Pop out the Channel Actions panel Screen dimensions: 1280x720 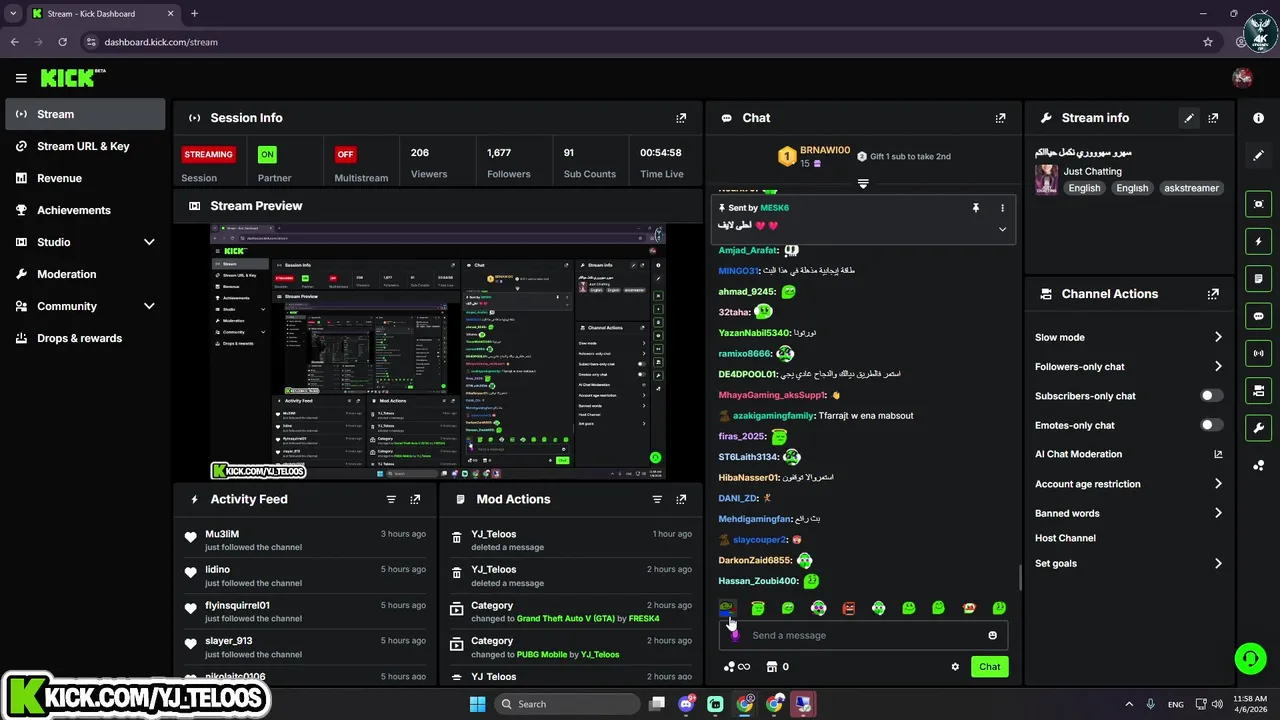pos(1213,294)
